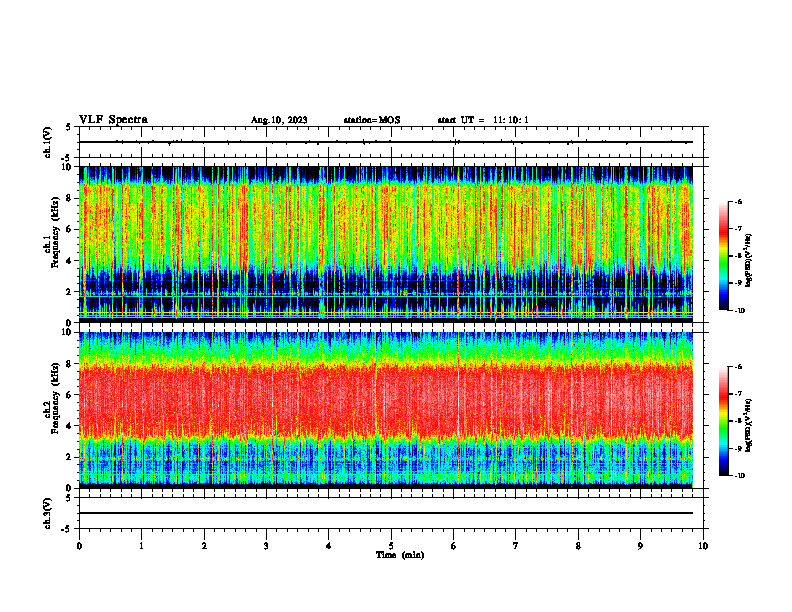Screen dimensions: 792x612
Task: Click the time axis tick label "9"
Action: (x=640, y=546)
